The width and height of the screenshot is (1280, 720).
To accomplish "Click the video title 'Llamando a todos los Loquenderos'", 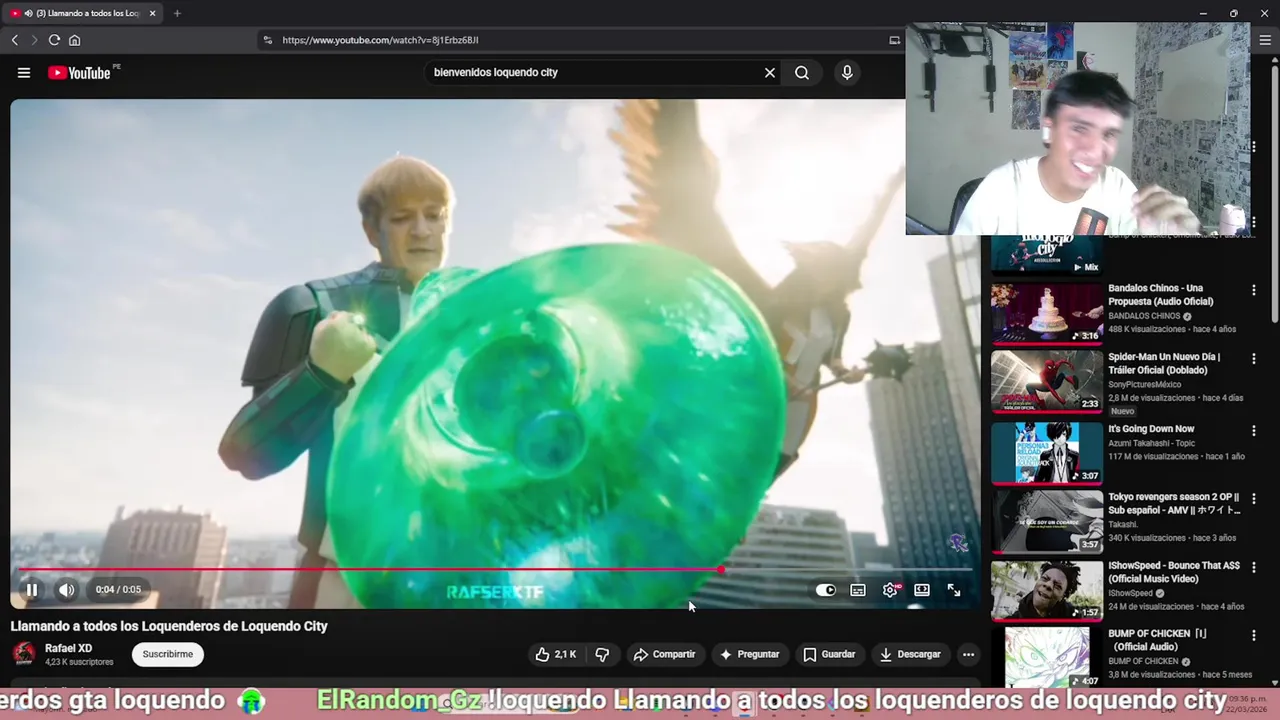I will click(169, 626).
